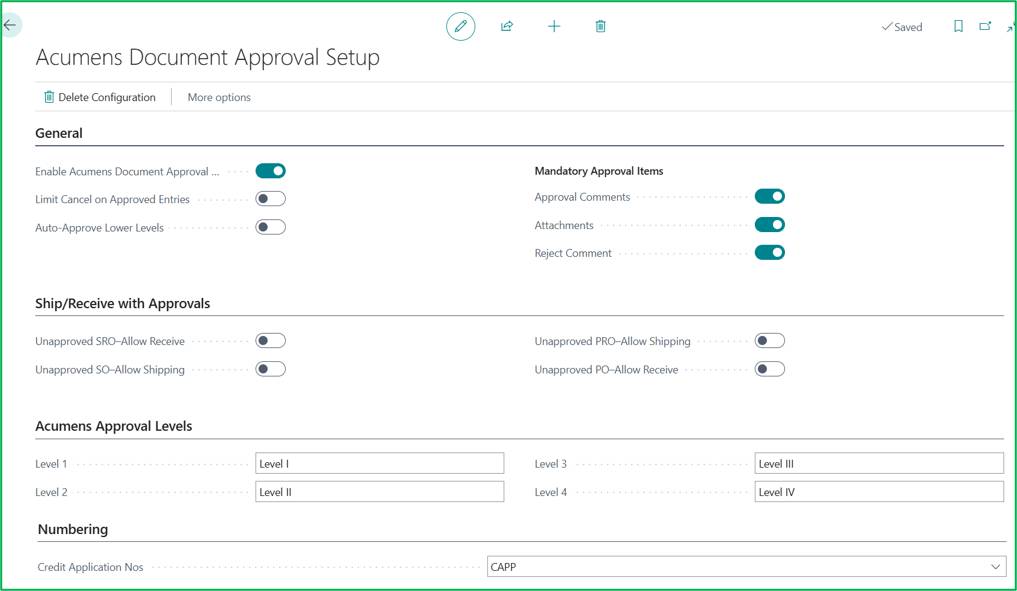Image resolution: width=1017 pixels, height=591 pixels.
Task: Click the Unapproved SO-Allow Shipping label
Action: 110,370
